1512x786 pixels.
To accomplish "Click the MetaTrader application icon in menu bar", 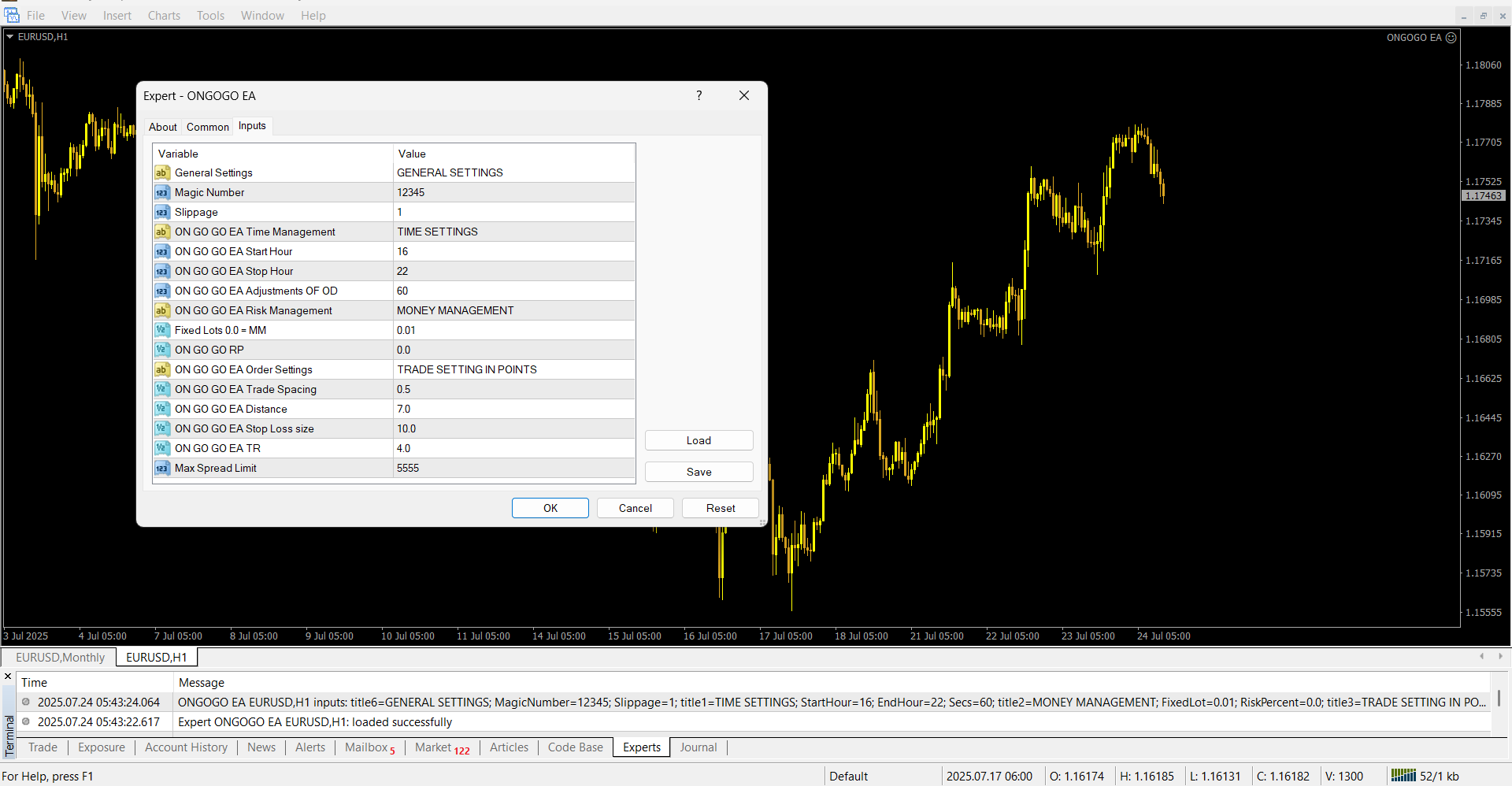I will tap(12, 15).
